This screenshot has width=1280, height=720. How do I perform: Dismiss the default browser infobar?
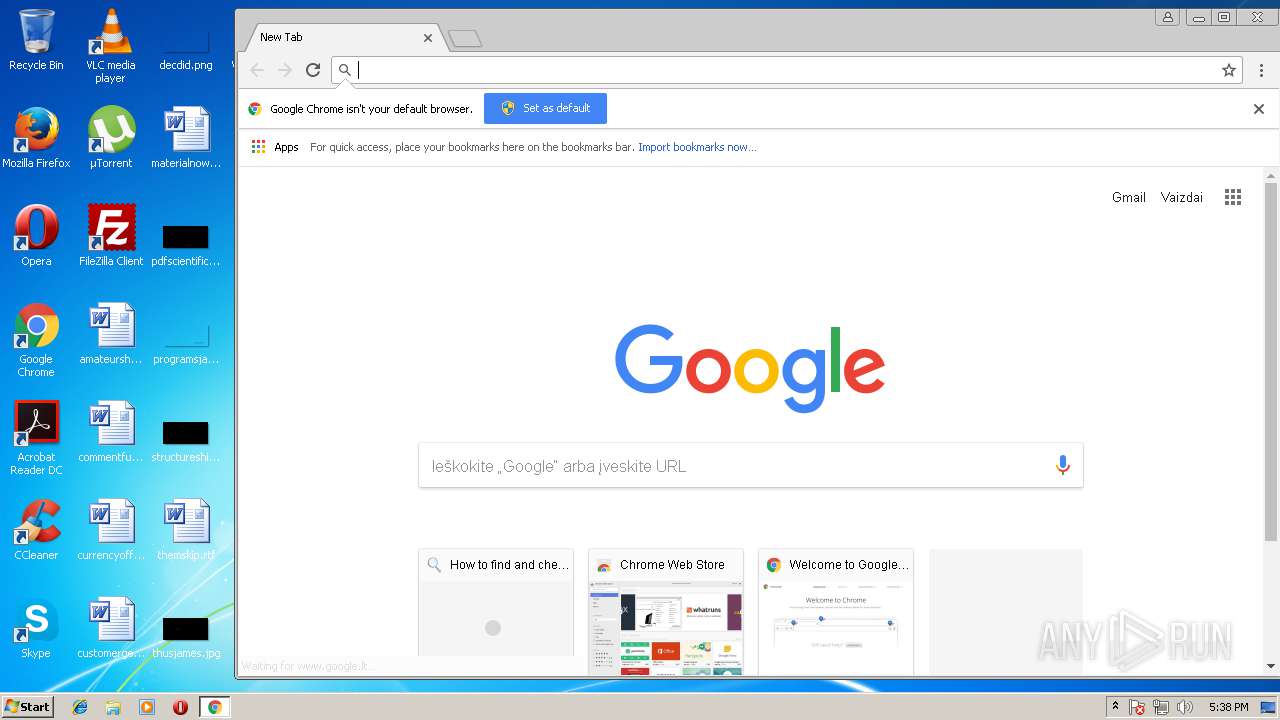(1259, 109)
